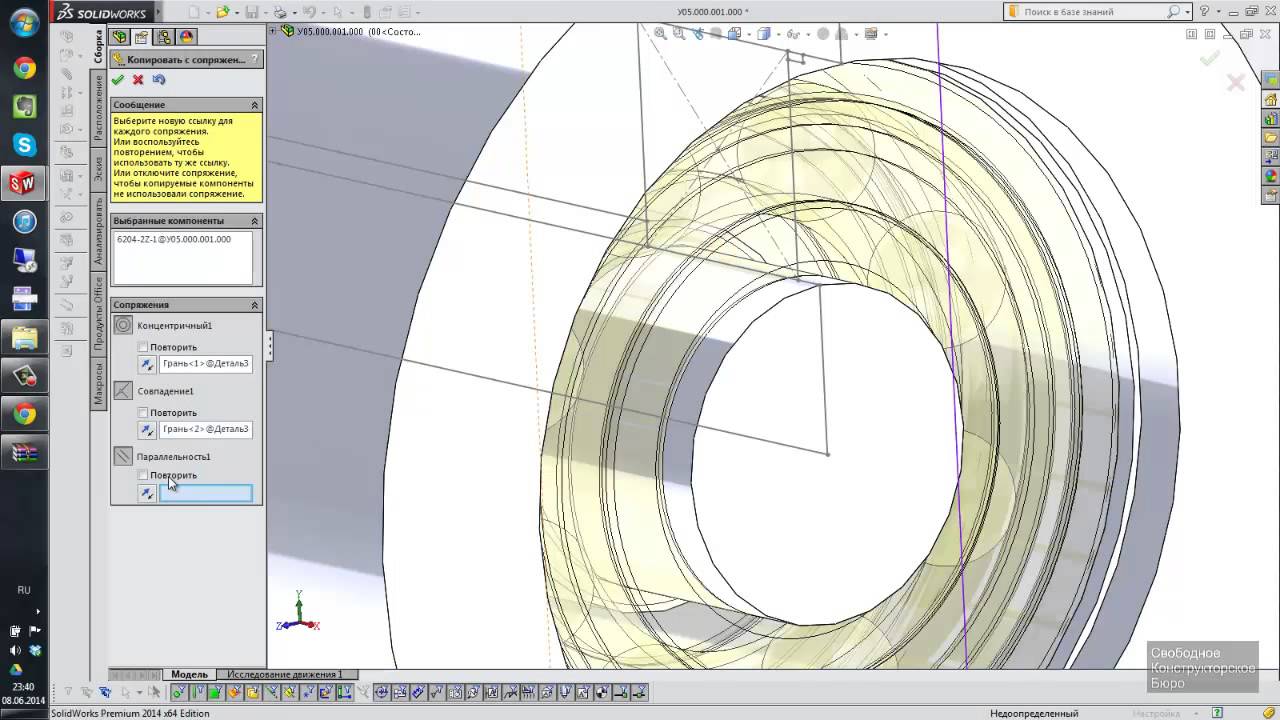This screenshot has width=1280, height=720.
Task: Click the blue undo arrow in panel
Action: click(158, 80)
